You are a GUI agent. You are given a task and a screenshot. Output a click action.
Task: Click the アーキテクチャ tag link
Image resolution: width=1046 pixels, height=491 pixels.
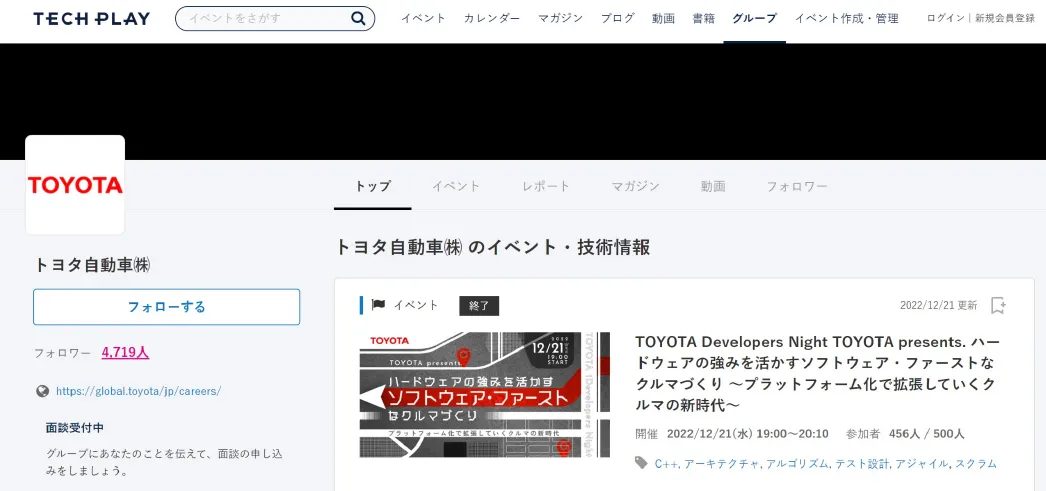click(x=722, y=464)
